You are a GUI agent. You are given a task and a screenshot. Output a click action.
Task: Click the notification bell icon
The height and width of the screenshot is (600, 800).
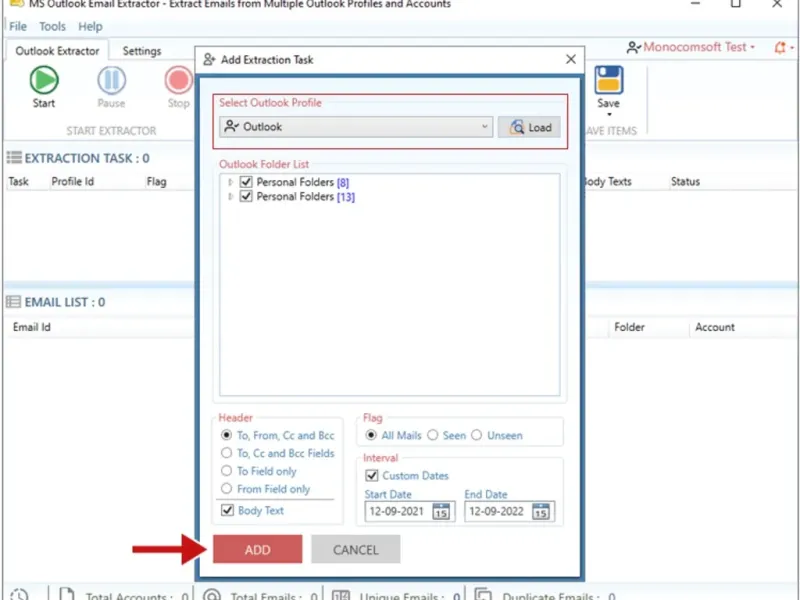click(780, 47)
